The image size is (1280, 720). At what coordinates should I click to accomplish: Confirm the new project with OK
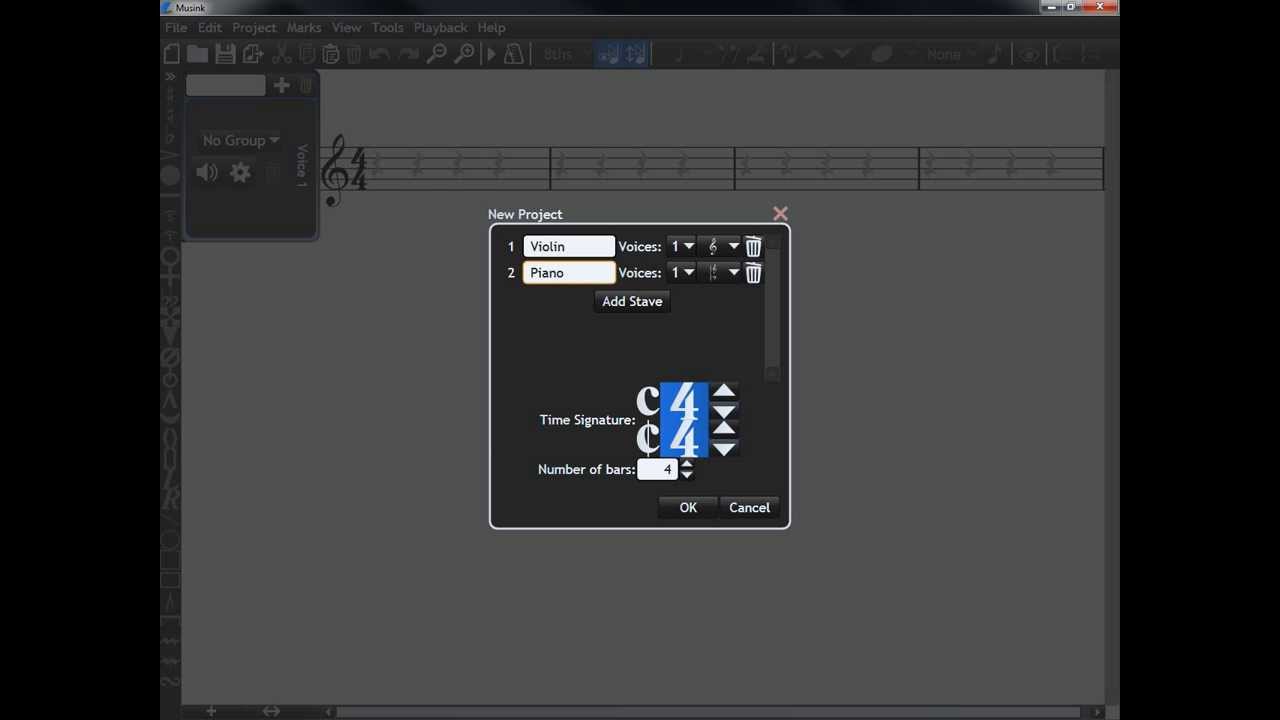click(x=688, y=508)
